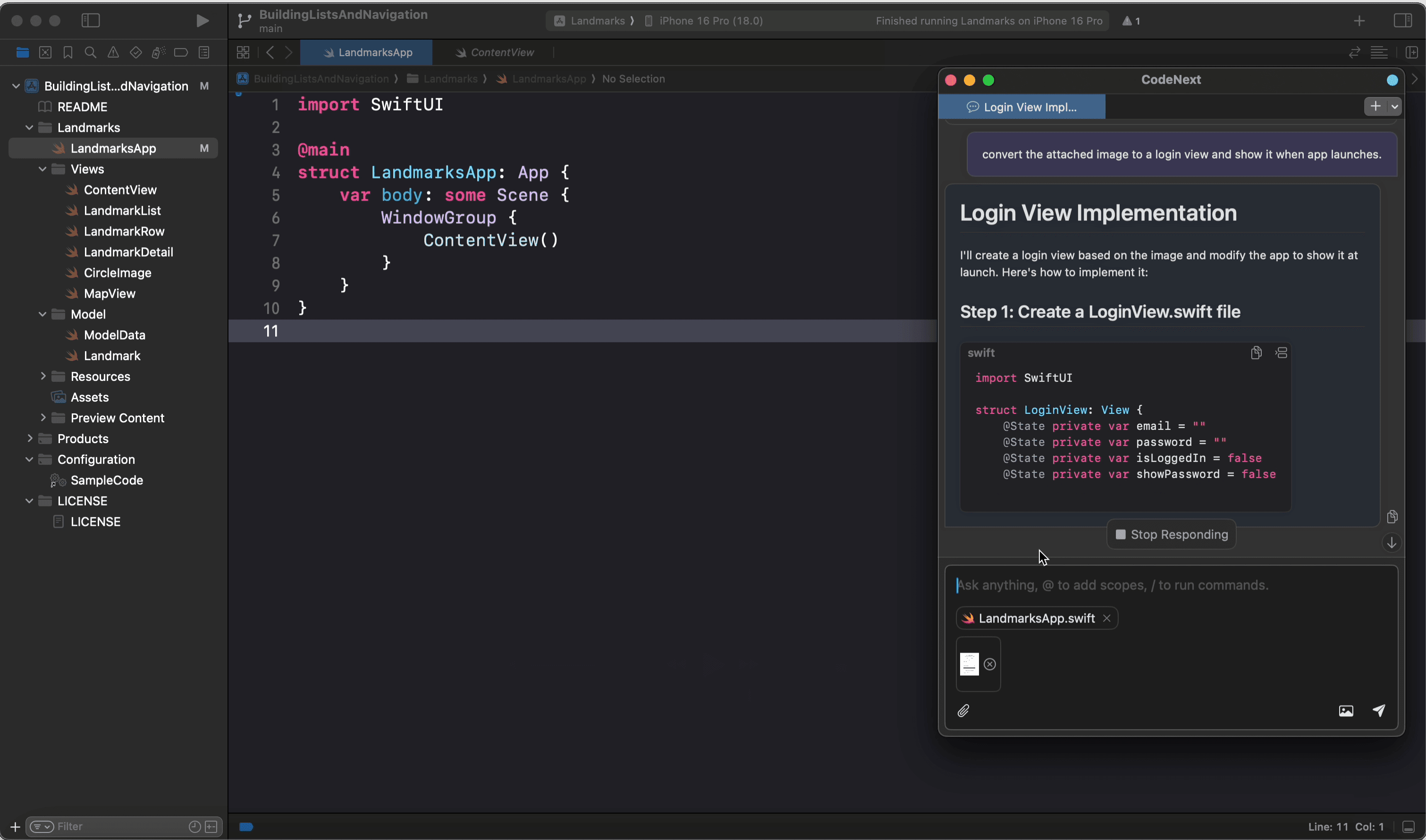Screen dimensions: 1426x840
Task: Remove the attached image thumbnail
Action: click(989, 664)
